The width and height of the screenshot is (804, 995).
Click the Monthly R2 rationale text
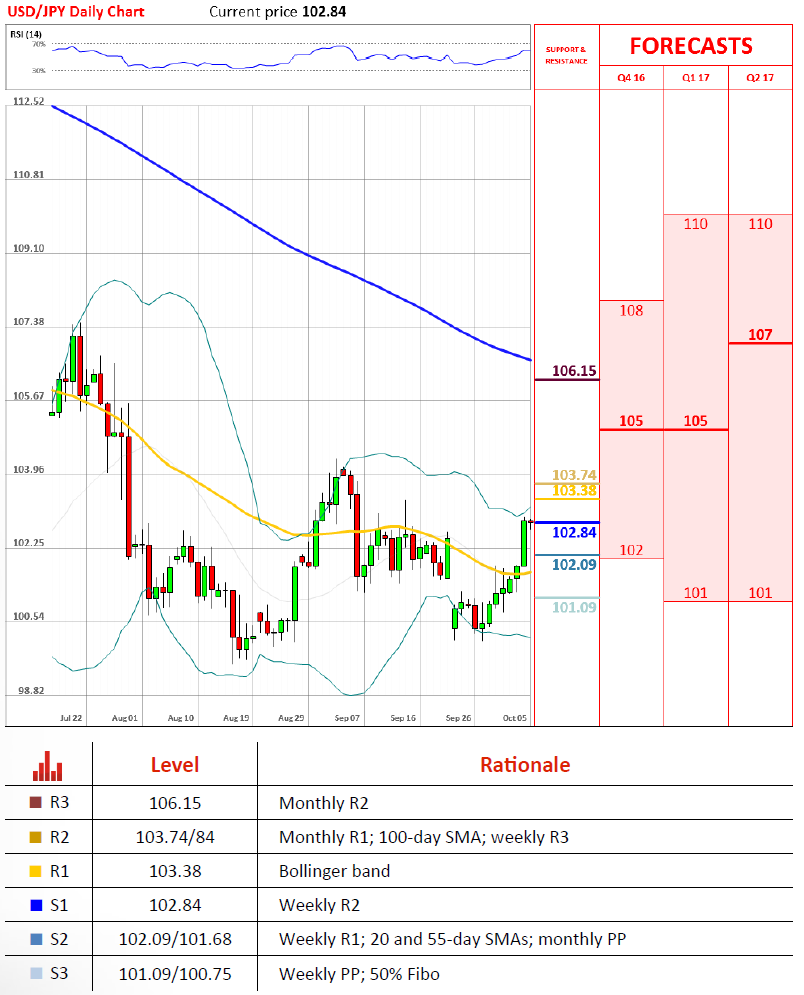pos(324,803)
